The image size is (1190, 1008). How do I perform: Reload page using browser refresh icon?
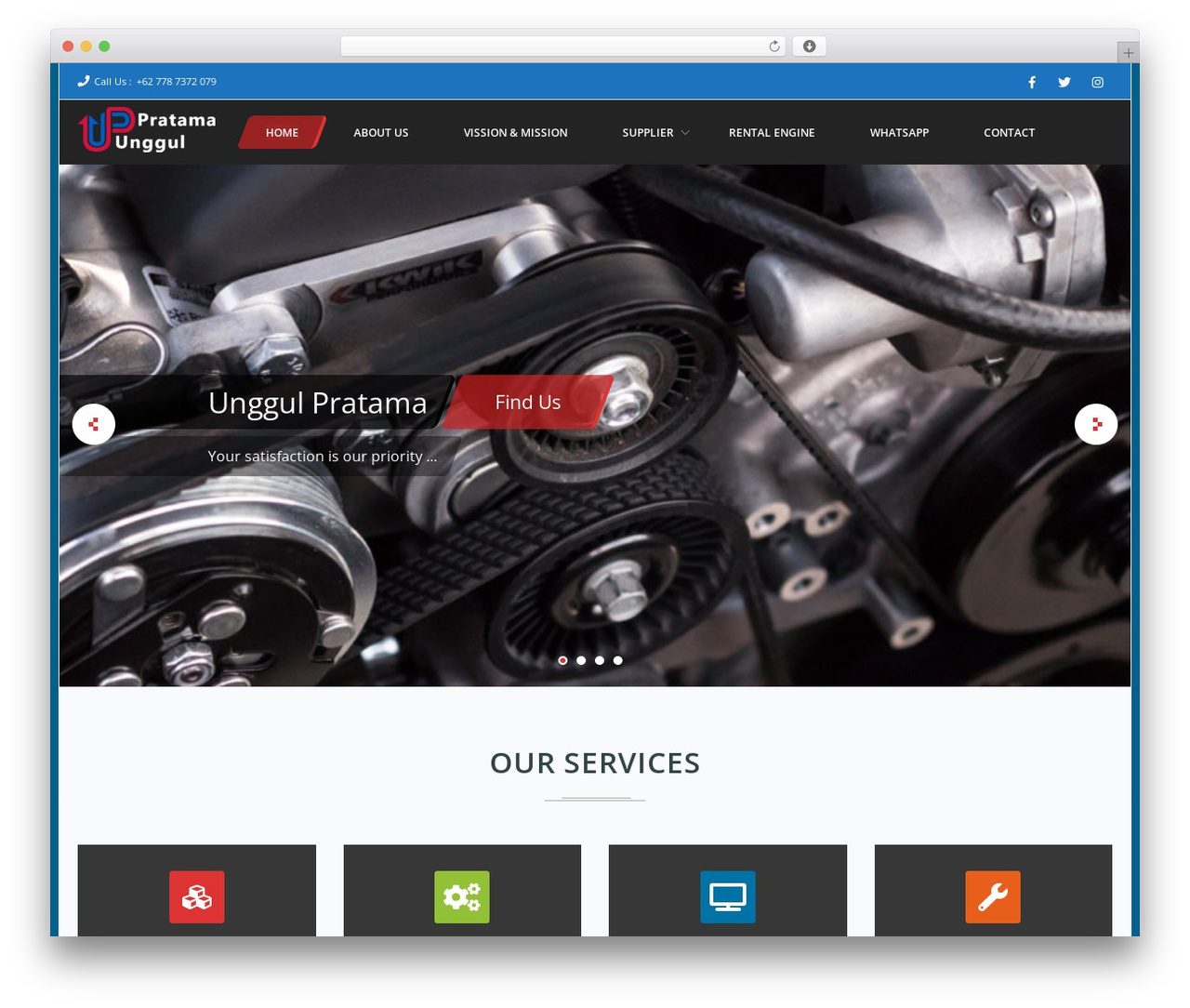[x=773, y=46]
